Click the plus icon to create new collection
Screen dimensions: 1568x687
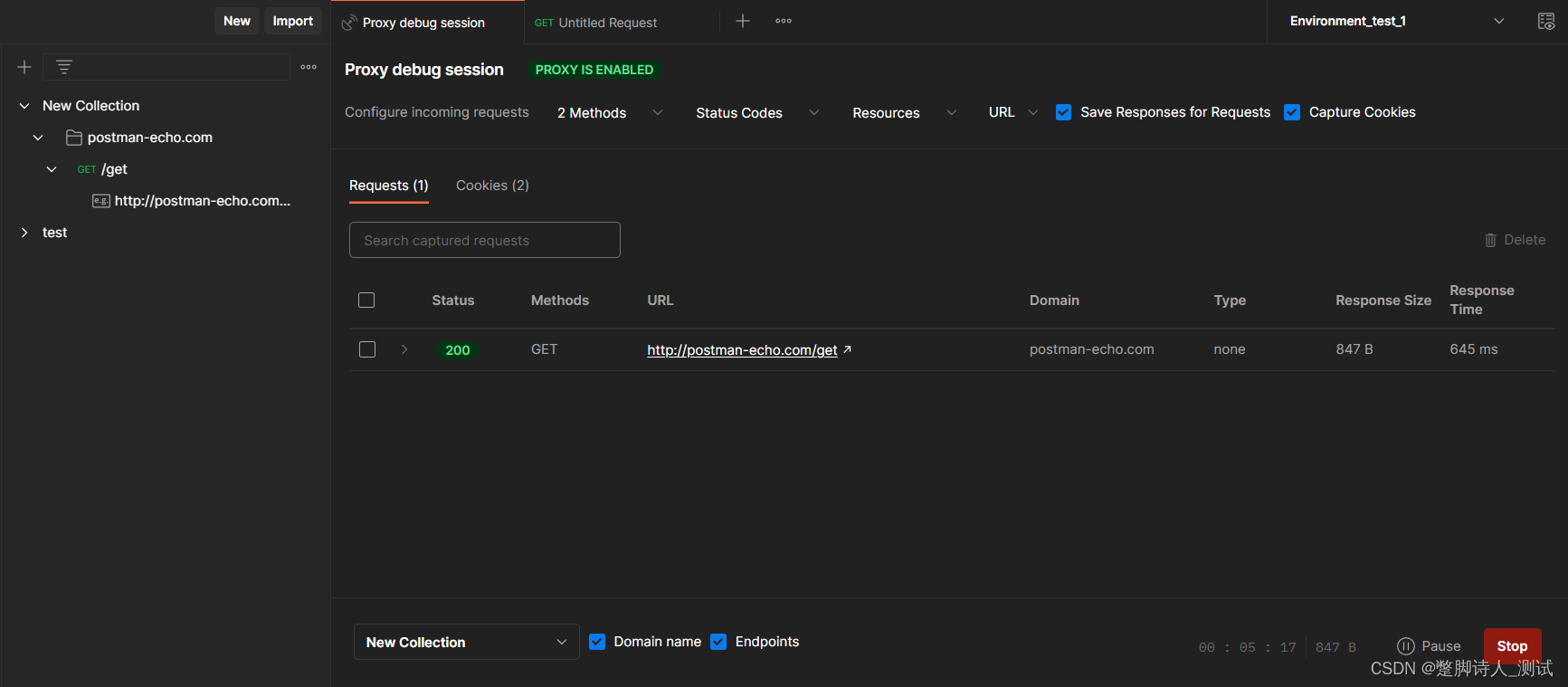24,67
